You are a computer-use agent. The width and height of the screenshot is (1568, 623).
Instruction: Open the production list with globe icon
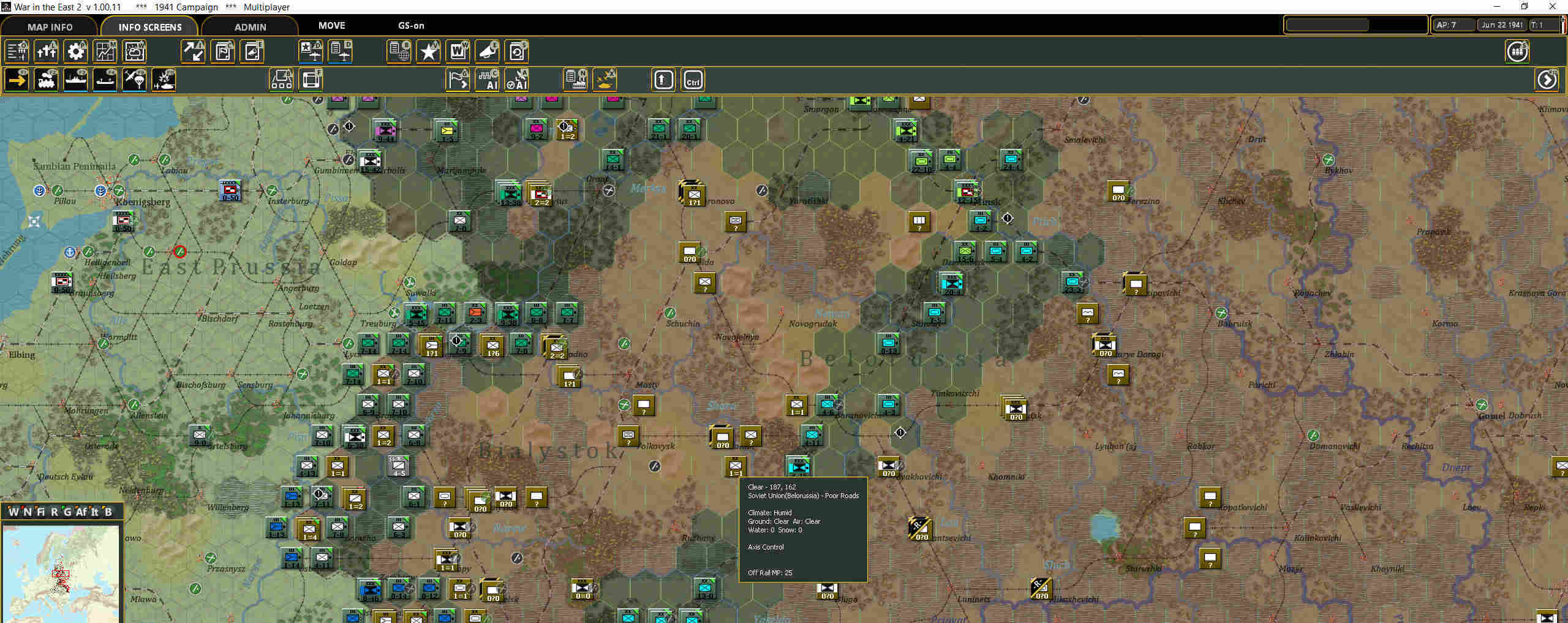399,51
